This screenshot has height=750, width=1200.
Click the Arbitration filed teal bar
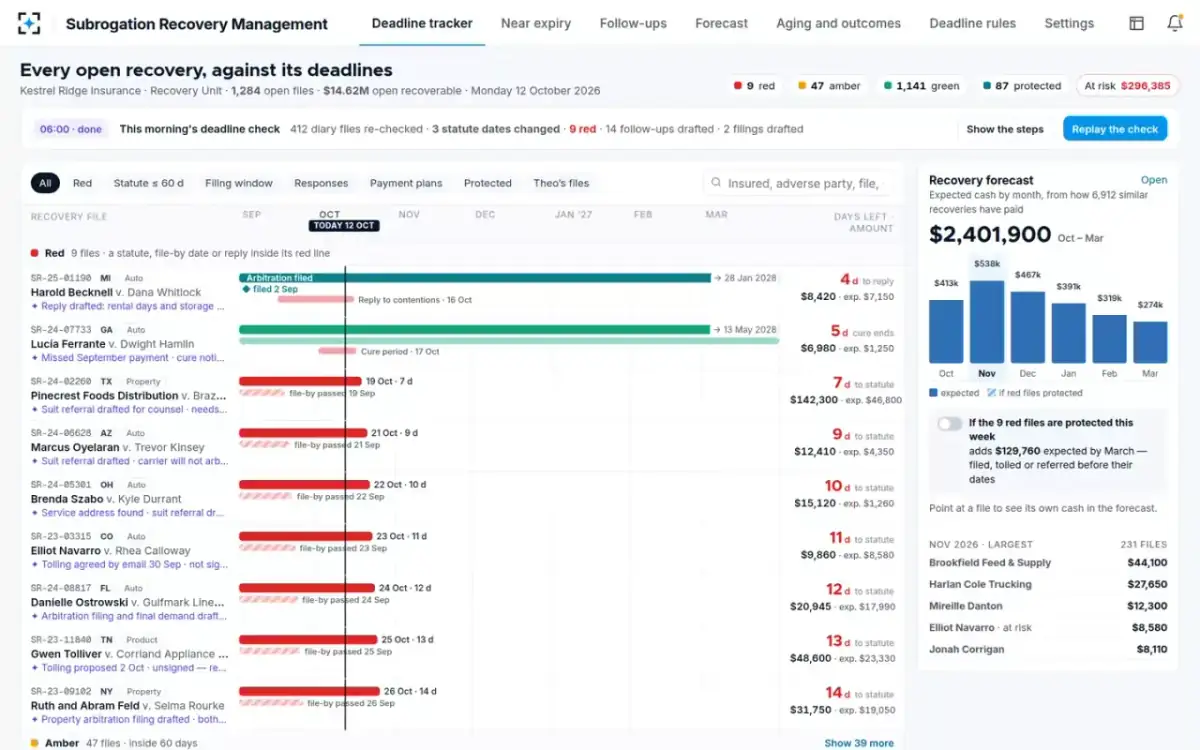tap(475, 277)
